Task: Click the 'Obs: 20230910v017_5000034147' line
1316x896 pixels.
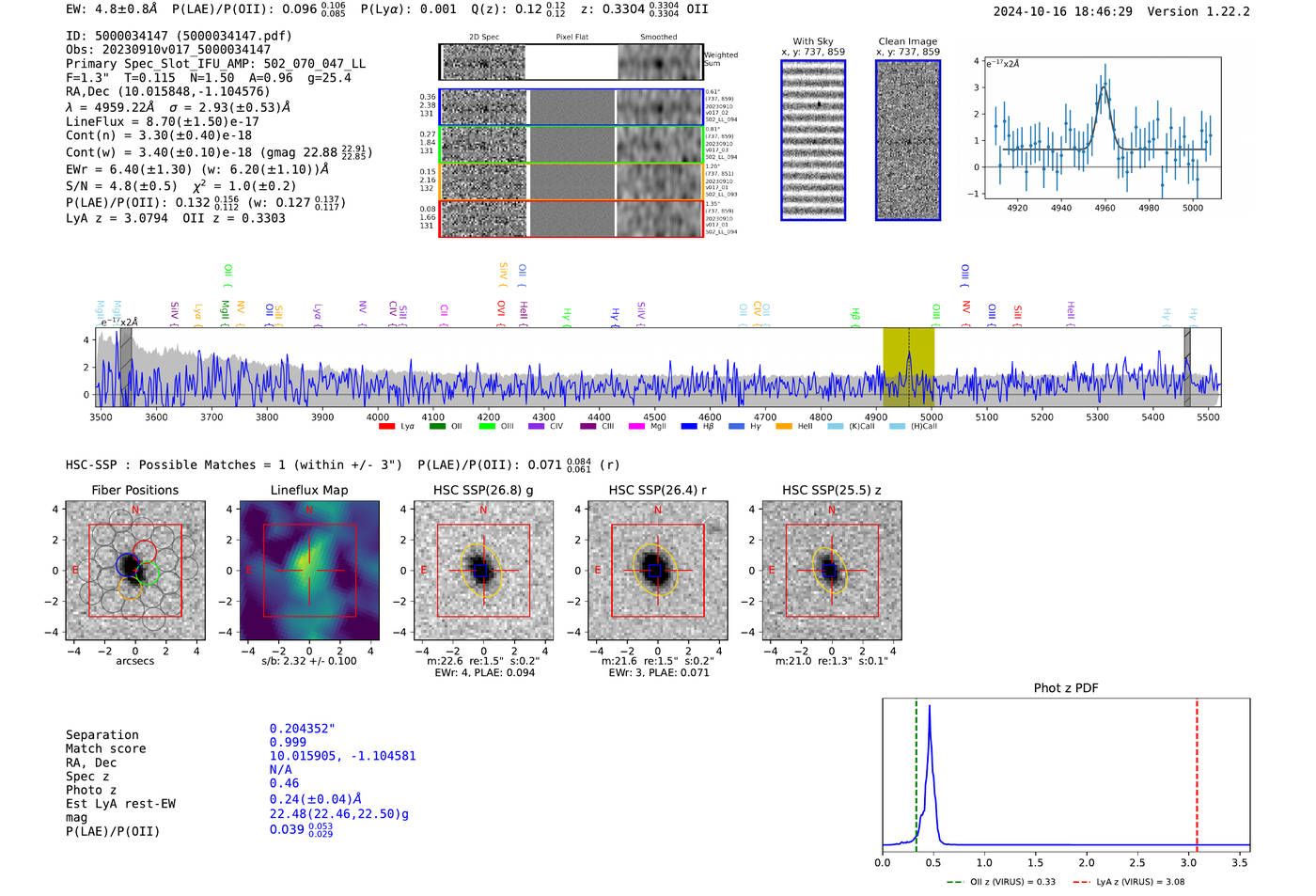Action: pyautogui.click(x=168, y=50)
